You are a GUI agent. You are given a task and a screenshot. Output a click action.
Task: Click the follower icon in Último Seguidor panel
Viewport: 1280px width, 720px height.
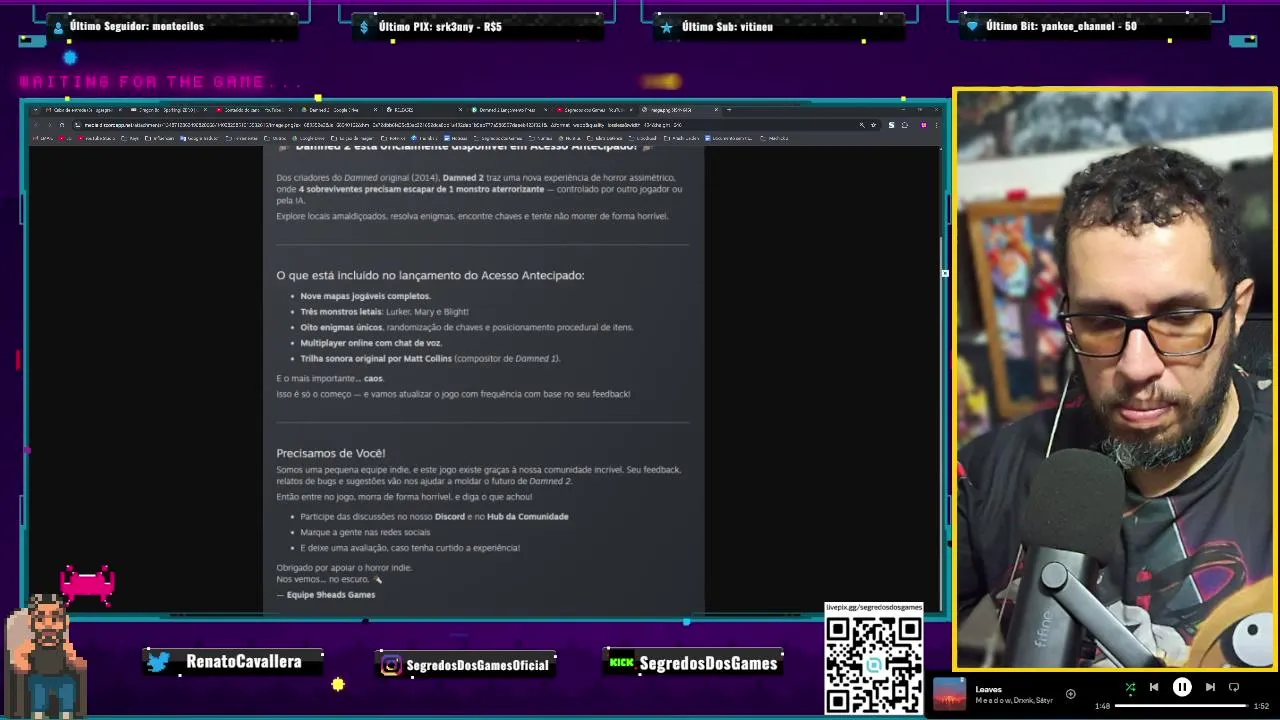tap(59, 27)
